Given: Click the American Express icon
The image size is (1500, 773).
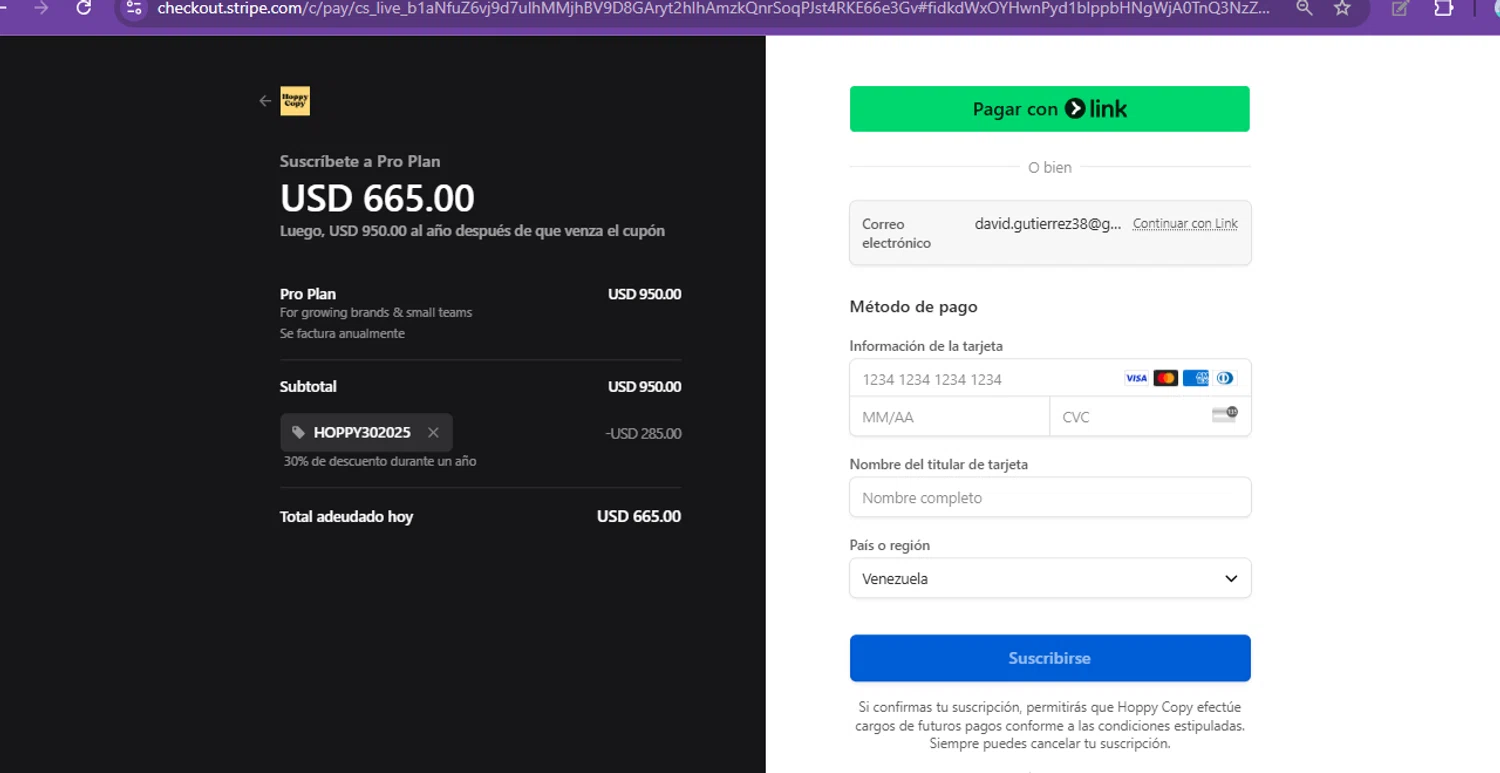Looking at the screenshot, I should [1195, 378].
